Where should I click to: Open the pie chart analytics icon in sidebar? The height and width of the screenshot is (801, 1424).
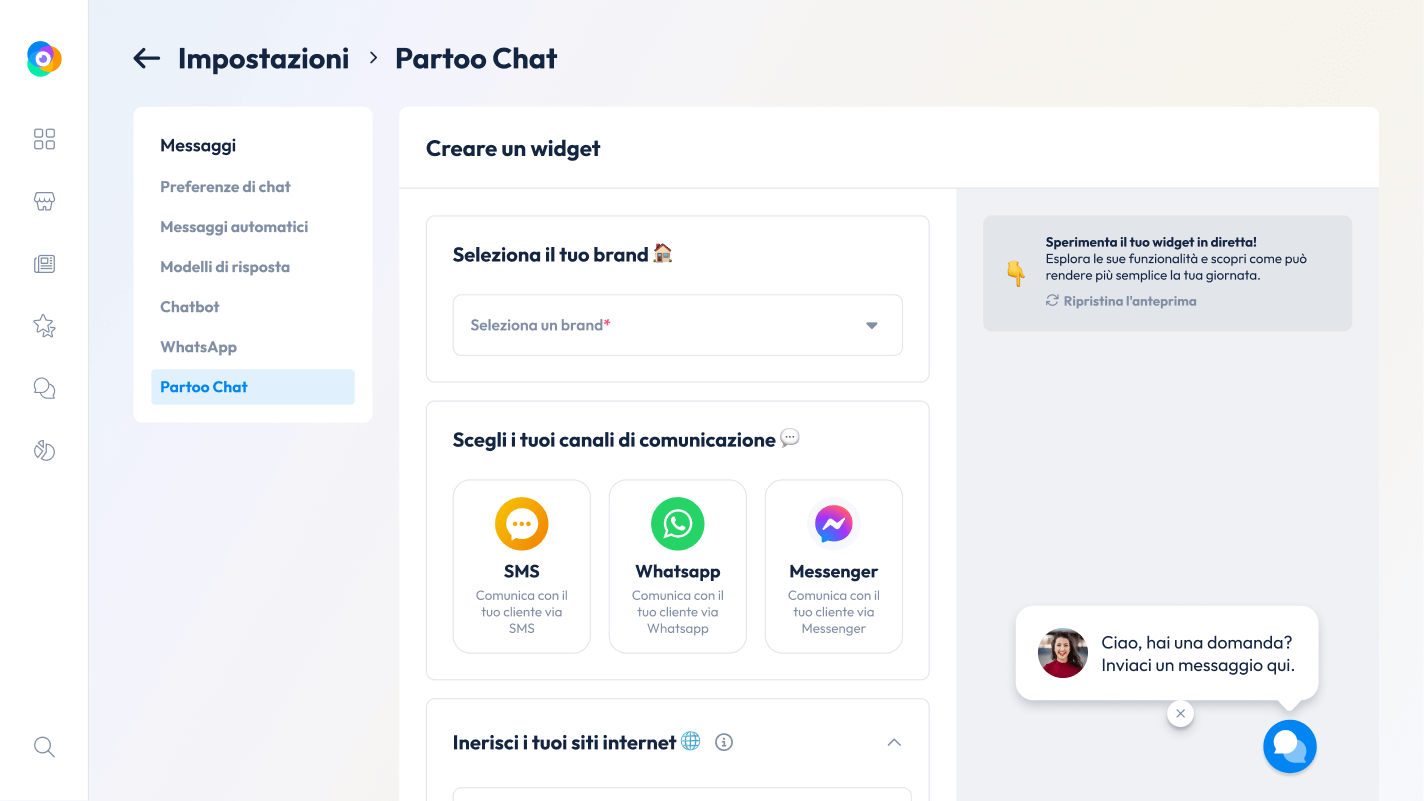44,450
